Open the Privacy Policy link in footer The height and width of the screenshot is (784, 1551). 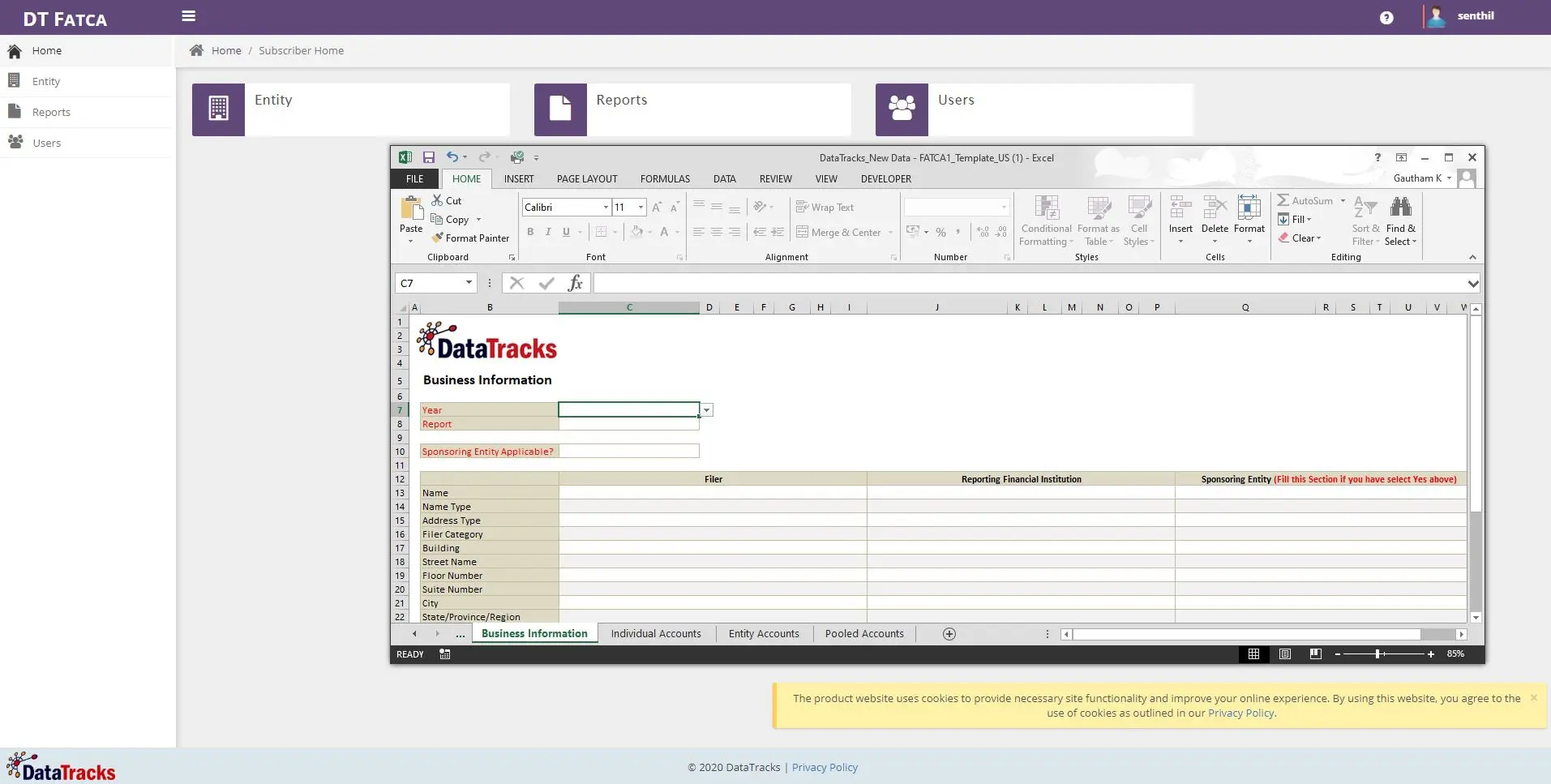pyautogui.click(x=825, y=767)
